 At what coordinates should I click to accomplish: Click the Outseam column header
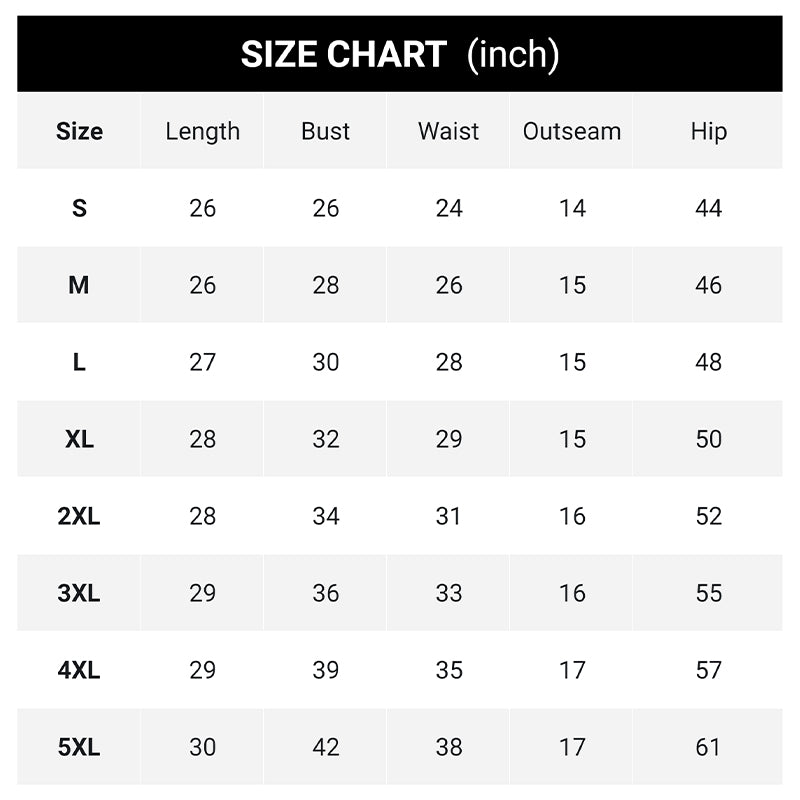(572, 131)
